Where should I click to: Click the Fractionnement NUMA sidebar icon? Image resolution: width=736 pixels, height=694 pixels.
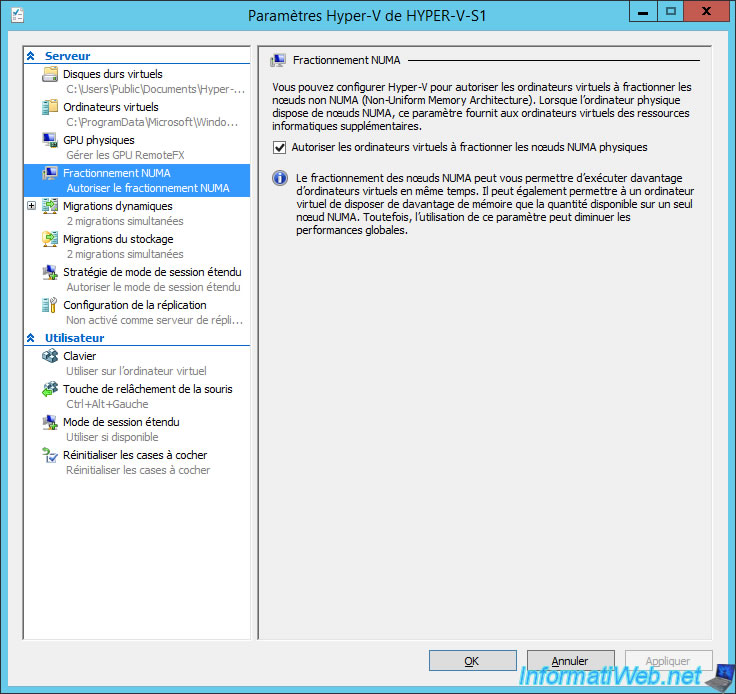tap(50, 173)
